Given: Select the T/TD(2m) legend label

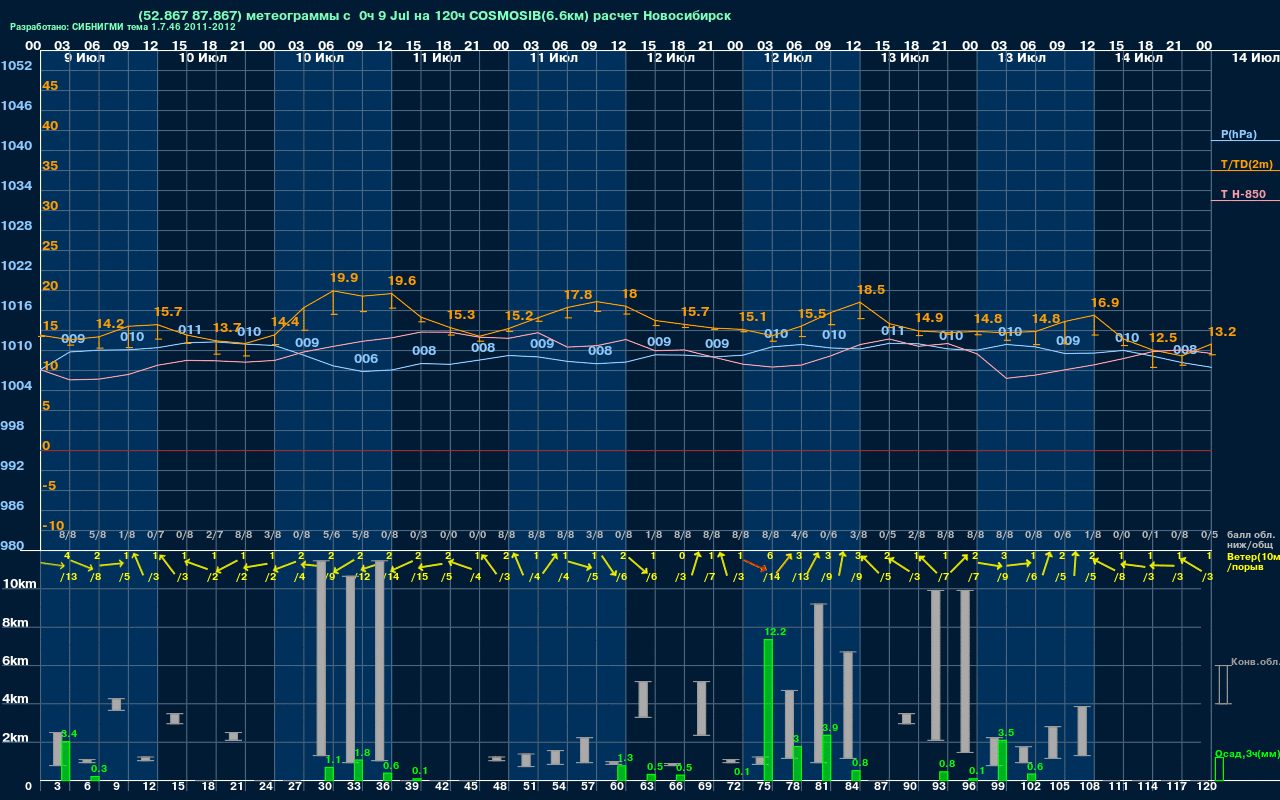Looking at the screenshot, I should (x=1247, y=164).
